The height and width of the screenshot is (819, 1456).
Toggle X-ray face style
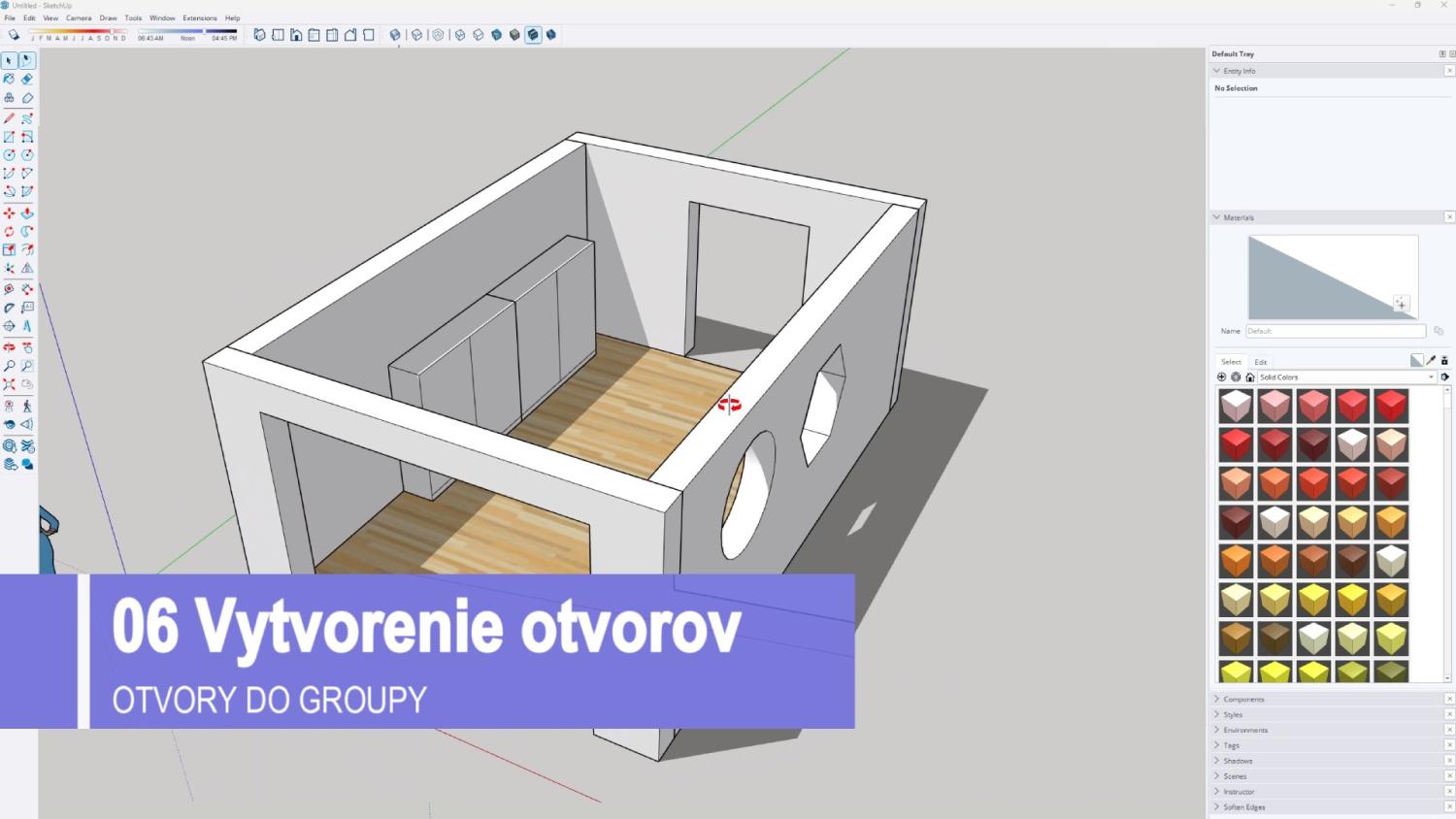click(395, 35)
